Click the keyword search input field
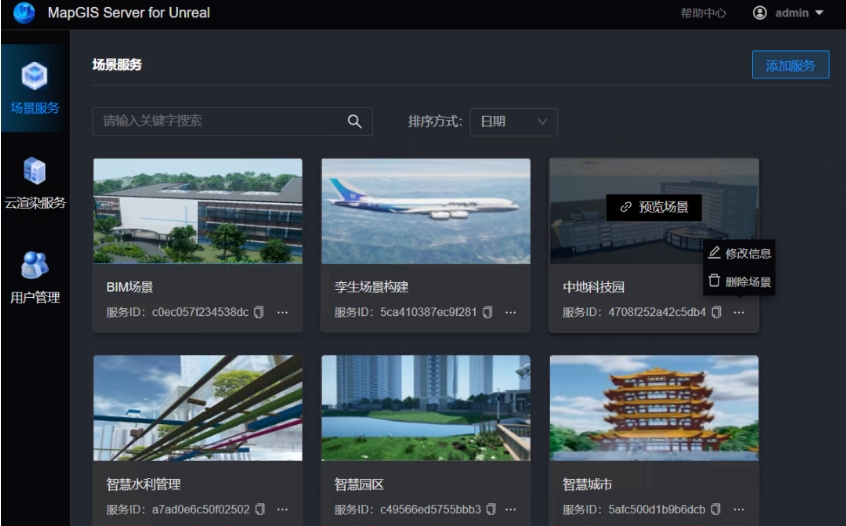846x526 pixels. coord(220,121)
